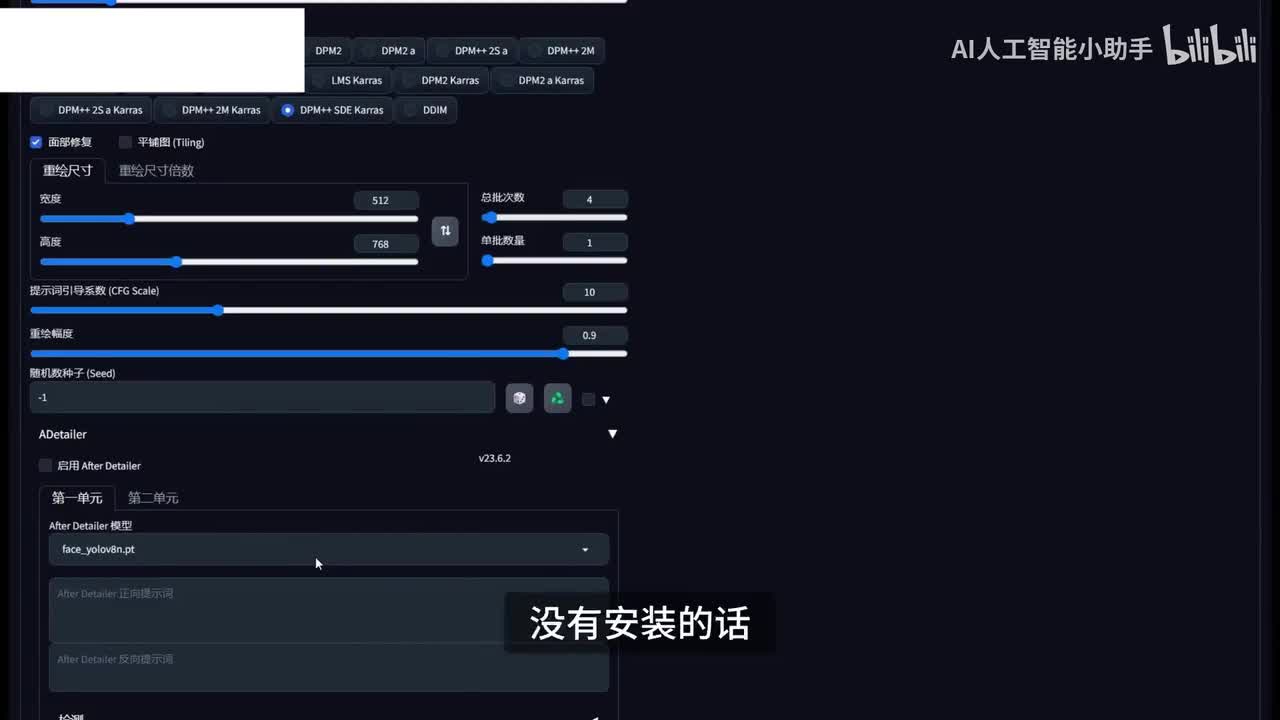This screenshot has height=720, width=1280.
Task: Select the DPM2 a Karras sampler
Action: coord(542,80)
